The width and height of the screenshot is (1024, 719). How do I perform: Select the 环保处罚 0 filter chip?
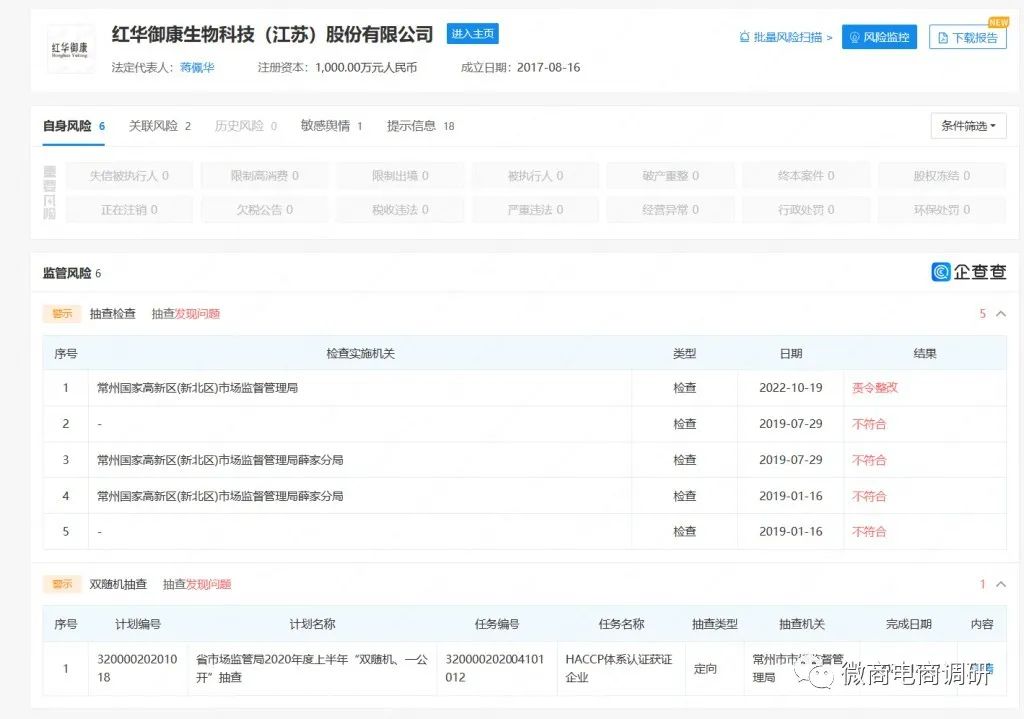click(x=942, y=210)
